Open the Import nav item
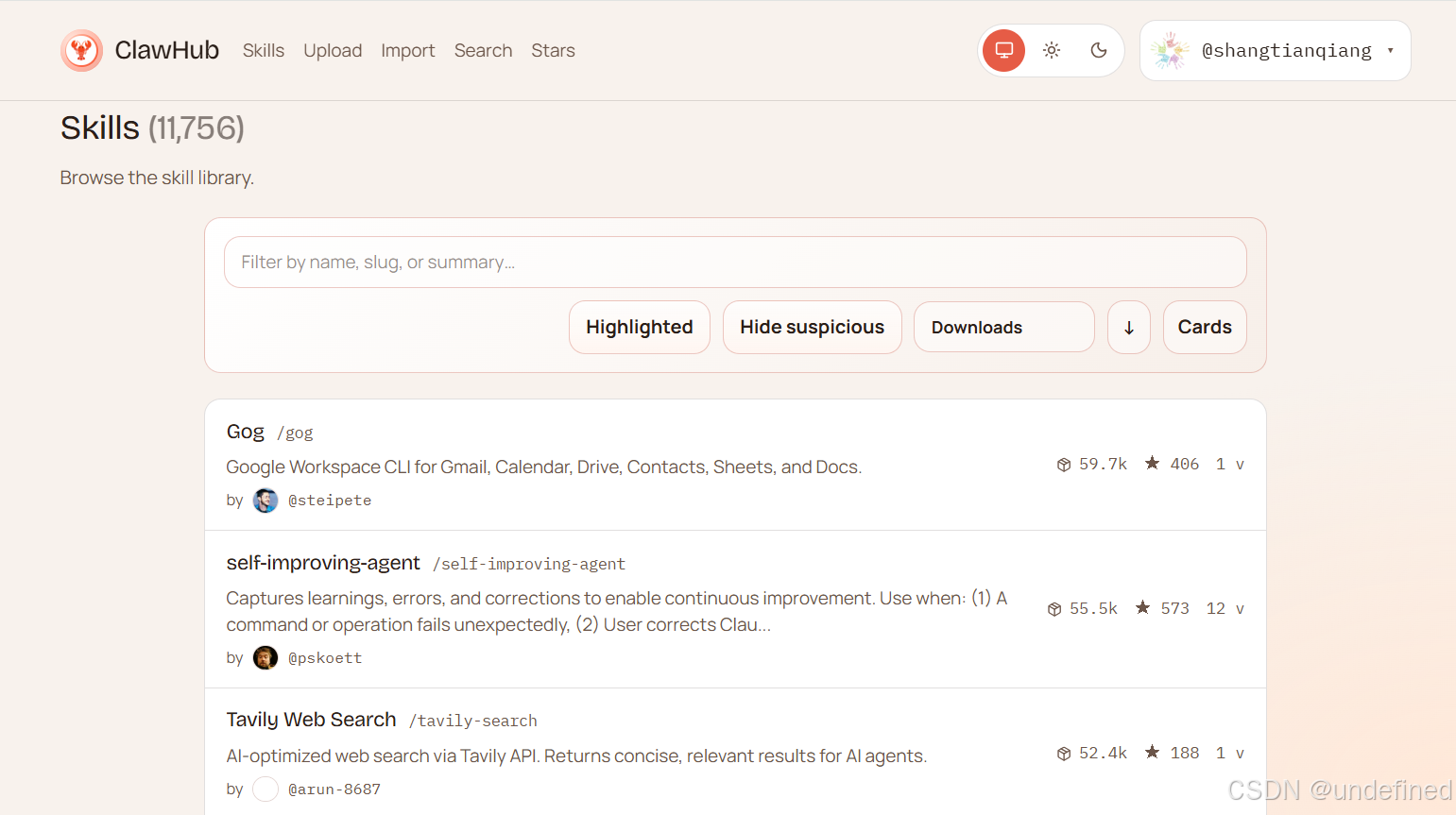The height and width of the screenshot is (815, 1456). point(408,50)
